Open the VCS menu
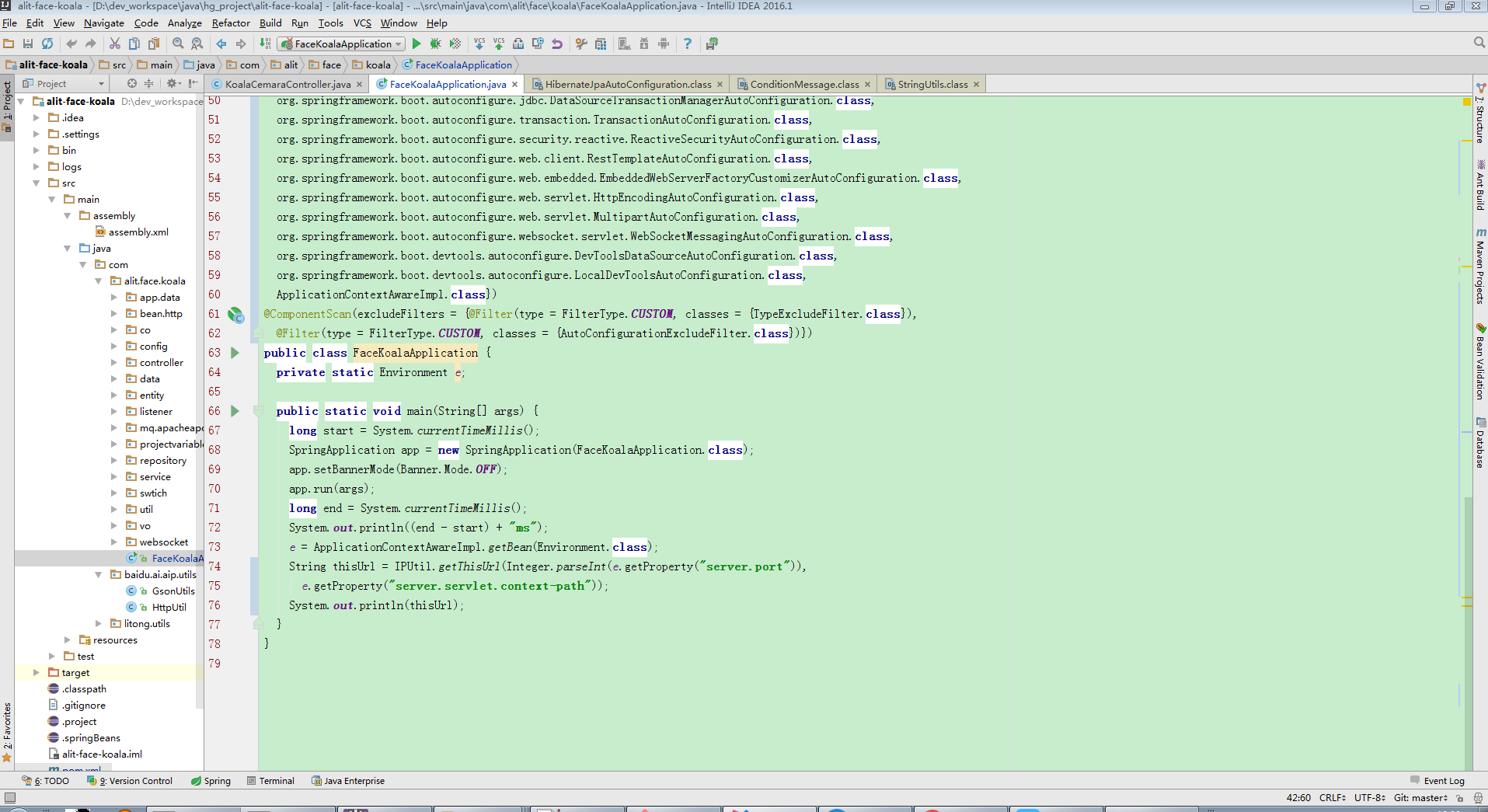Viewport: 1488px width, 812px height. pyautogui.click(x=362, y=23)
